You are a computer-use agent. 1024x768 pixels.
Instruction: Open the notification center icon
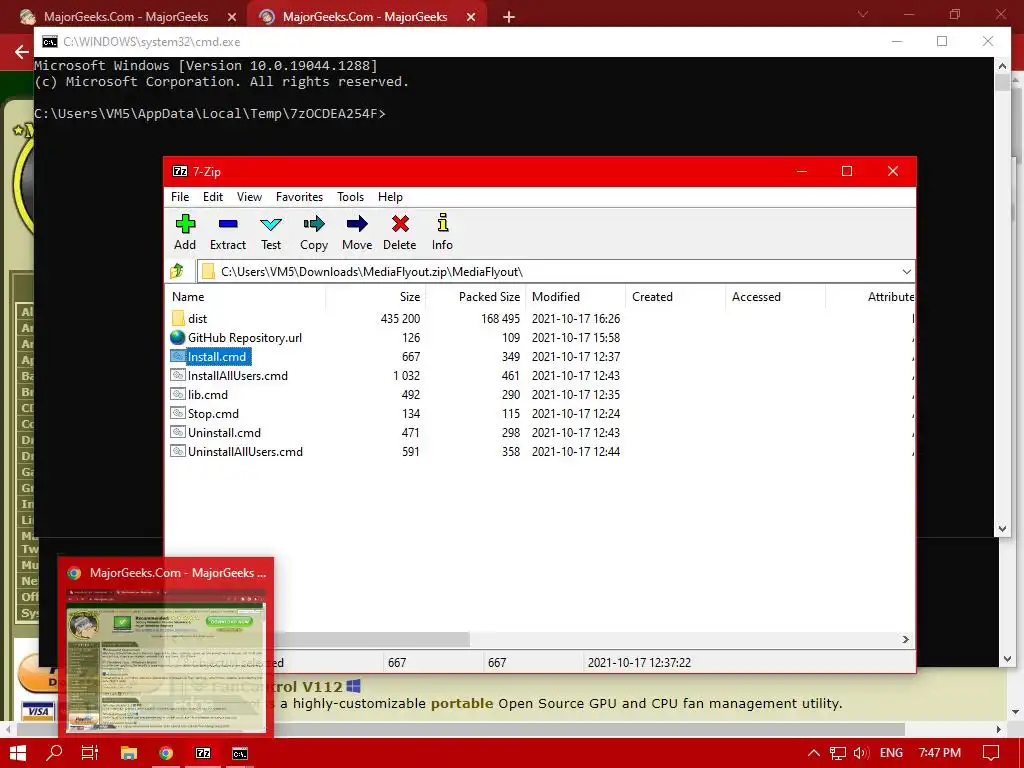tap(991, 753)
